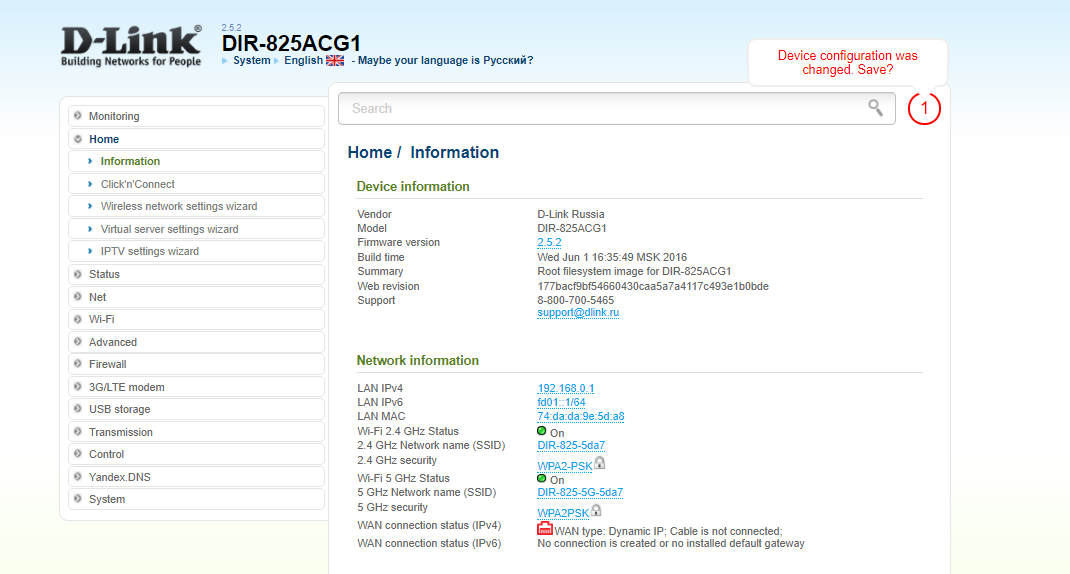Click the green Wi-Fi 5 GHz status indicator
Screen dimensions: 1070x574
542,478
